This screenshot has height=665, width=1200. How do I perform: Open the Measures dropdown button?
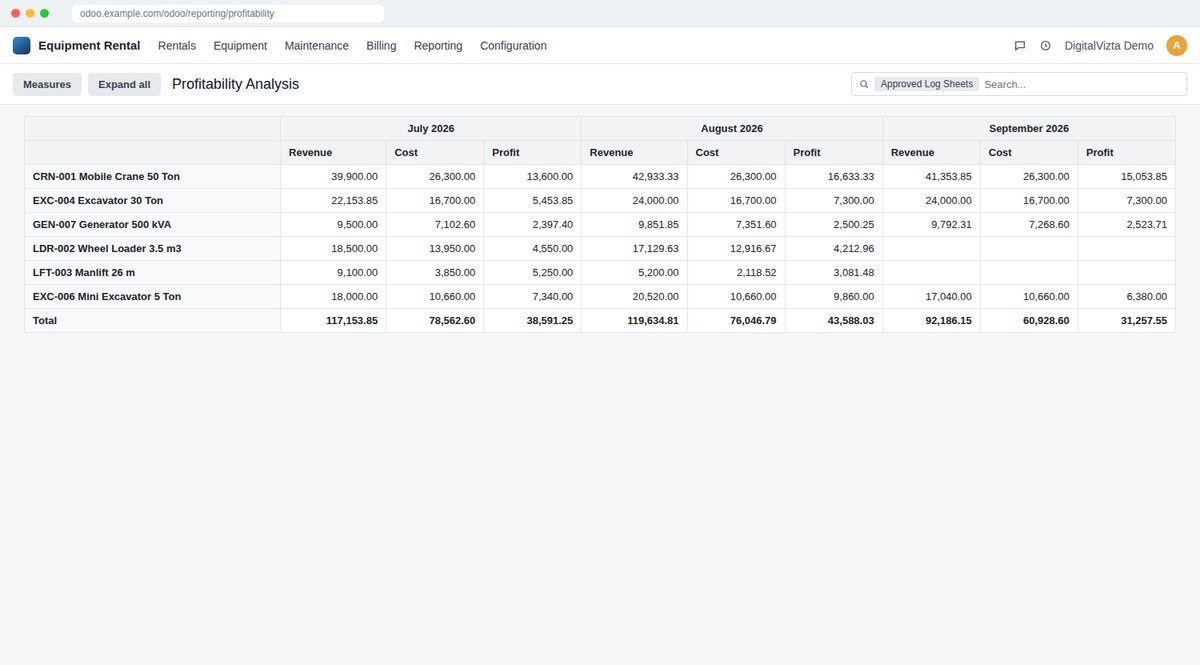pos(47,84)
